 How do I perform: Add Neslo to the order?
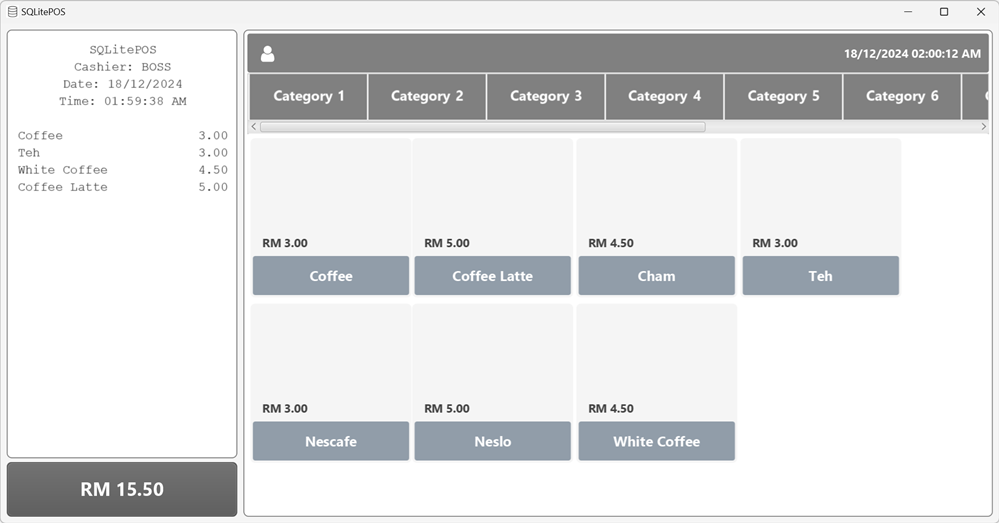pyautogui.click(x=493, y=441)
